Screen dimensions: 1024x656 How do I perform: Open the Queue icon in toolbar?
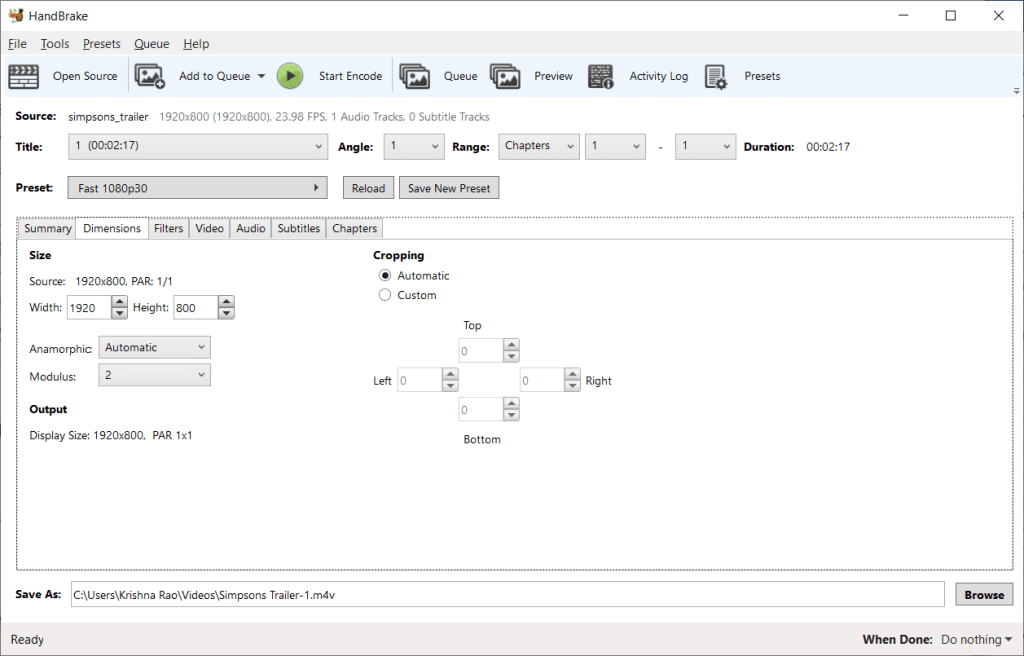tap(415, 76)
